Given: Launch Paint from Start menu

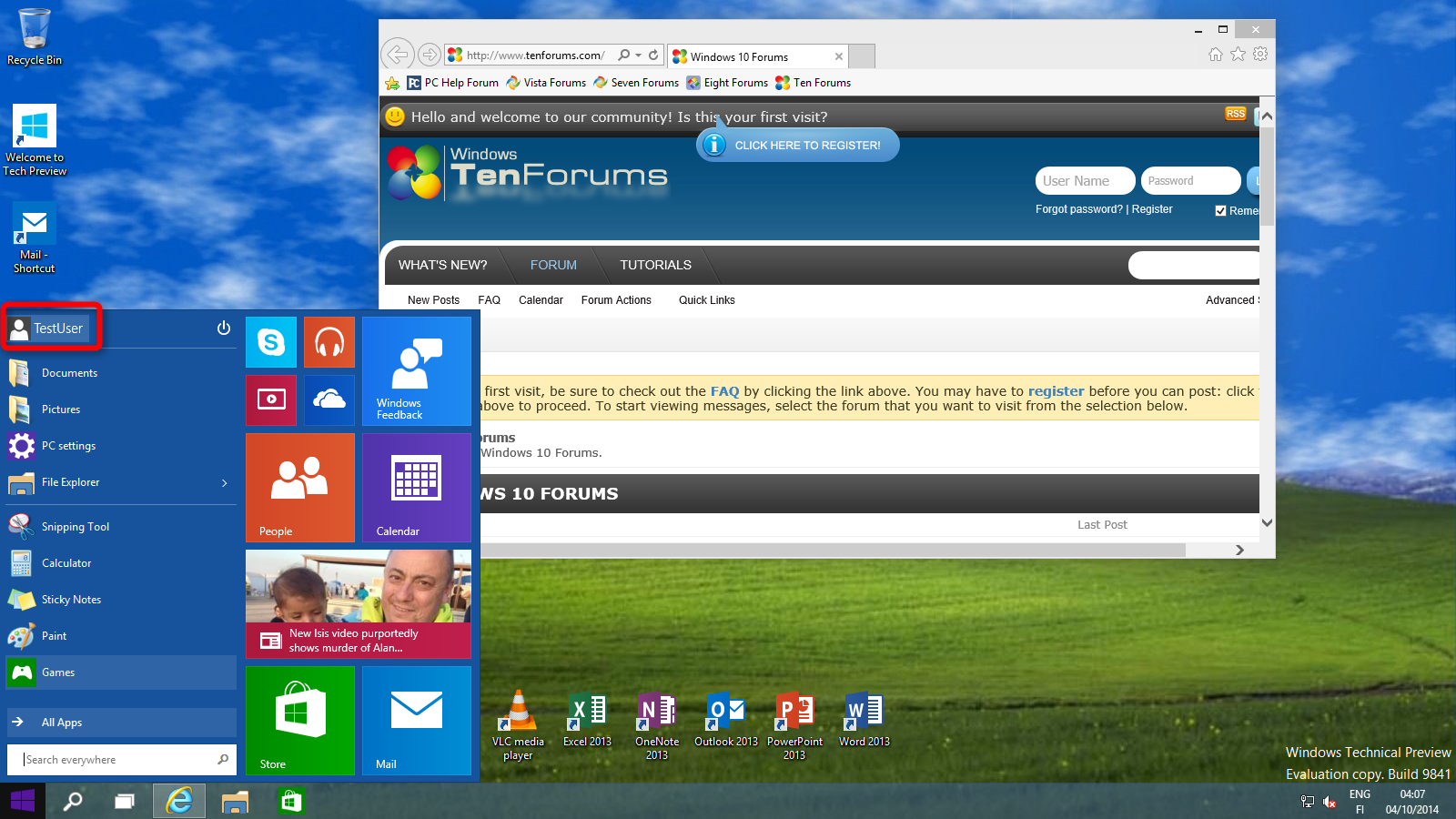Looking at the screenshot, I should tap(121, 636).
